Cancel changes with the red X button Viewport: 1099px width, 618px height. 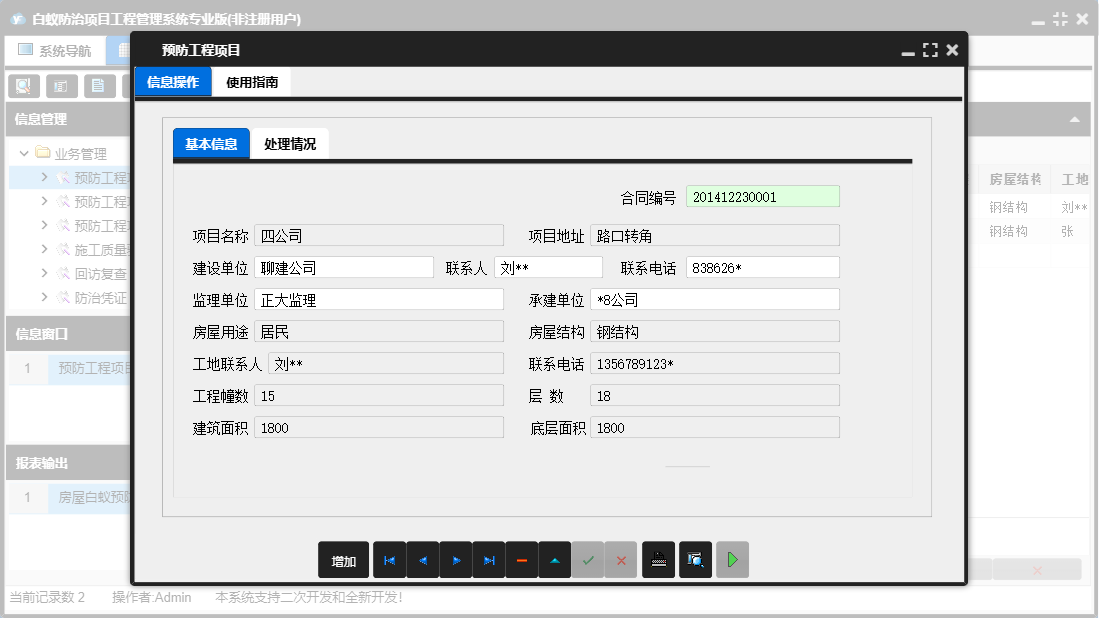(620, 560)
